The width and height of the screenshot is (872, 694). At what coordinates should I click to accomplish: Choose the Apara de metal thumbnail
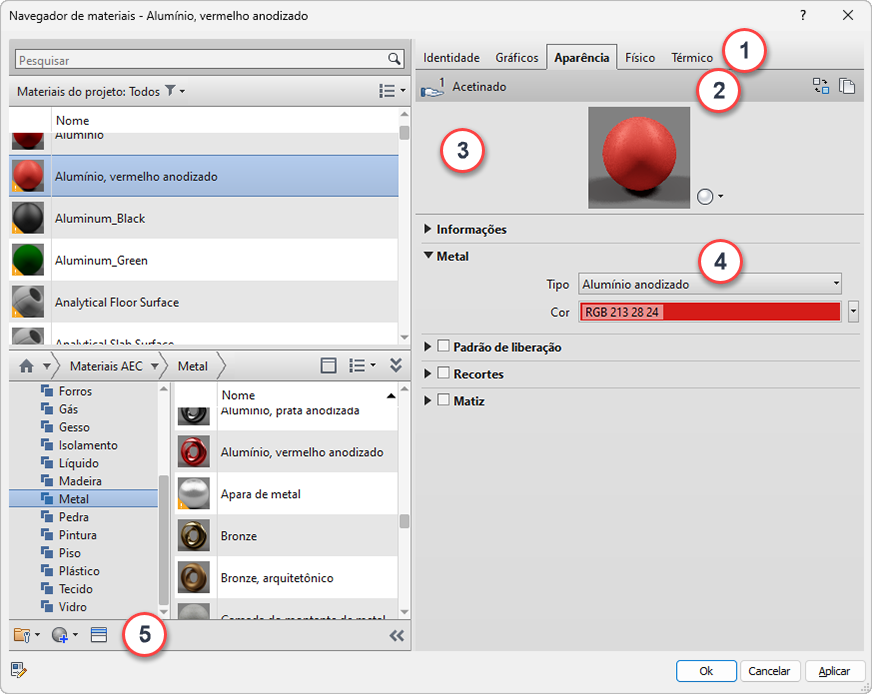coord(194,493)
